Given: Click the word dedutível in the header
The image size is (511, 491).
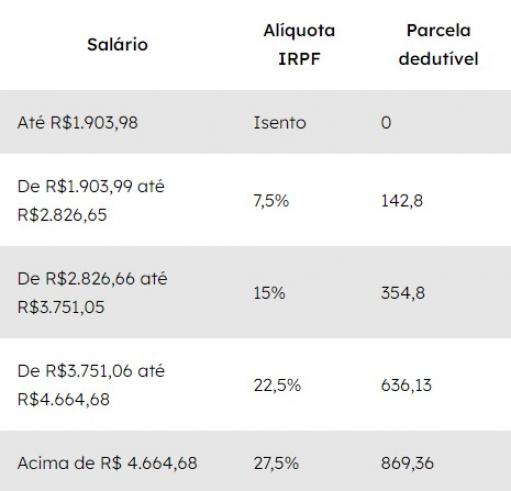Looking at the screenshot, I should click(x=438, y=59).
